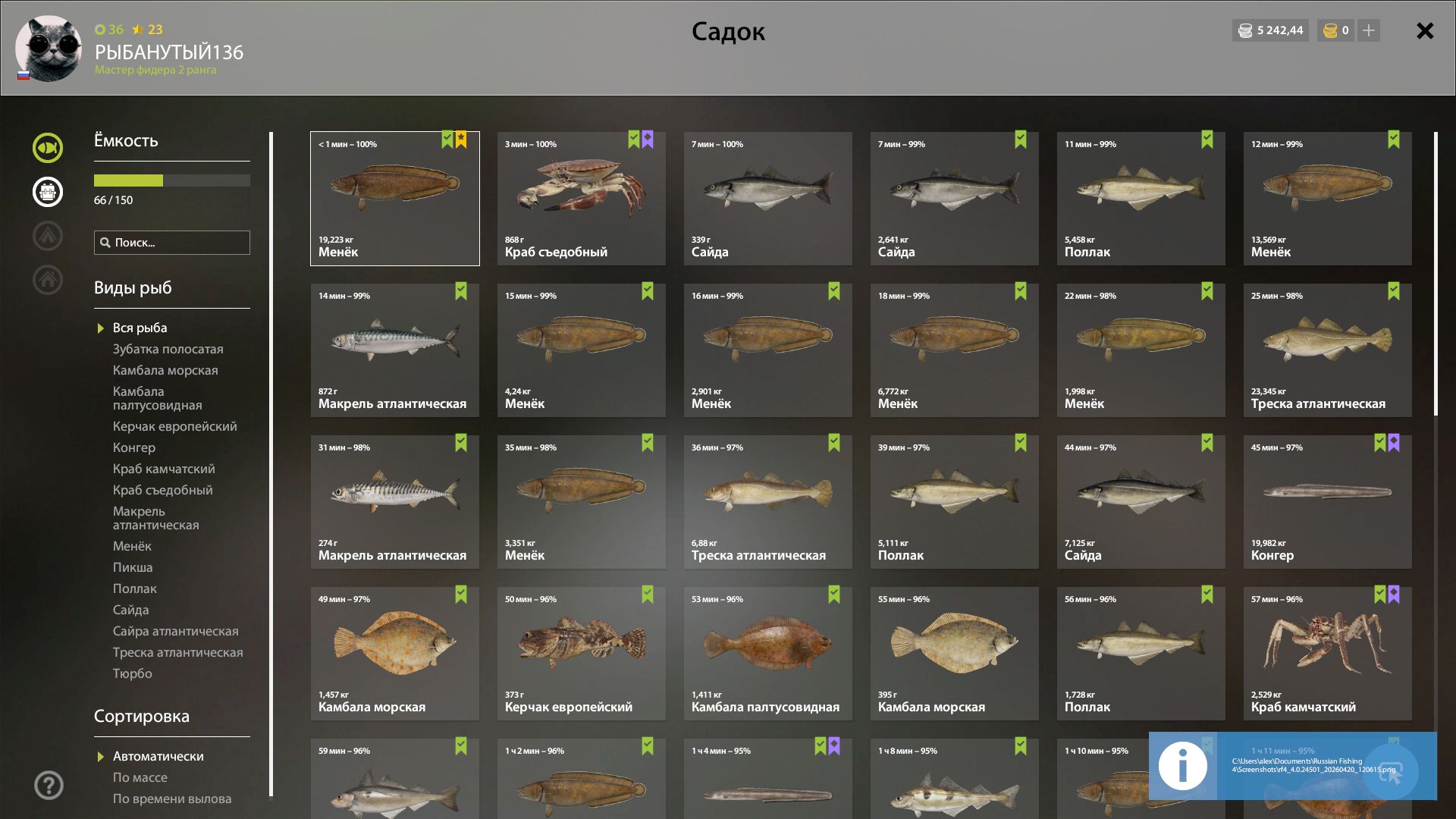Select sorting option По времени вылова

(x=171, y=799)
